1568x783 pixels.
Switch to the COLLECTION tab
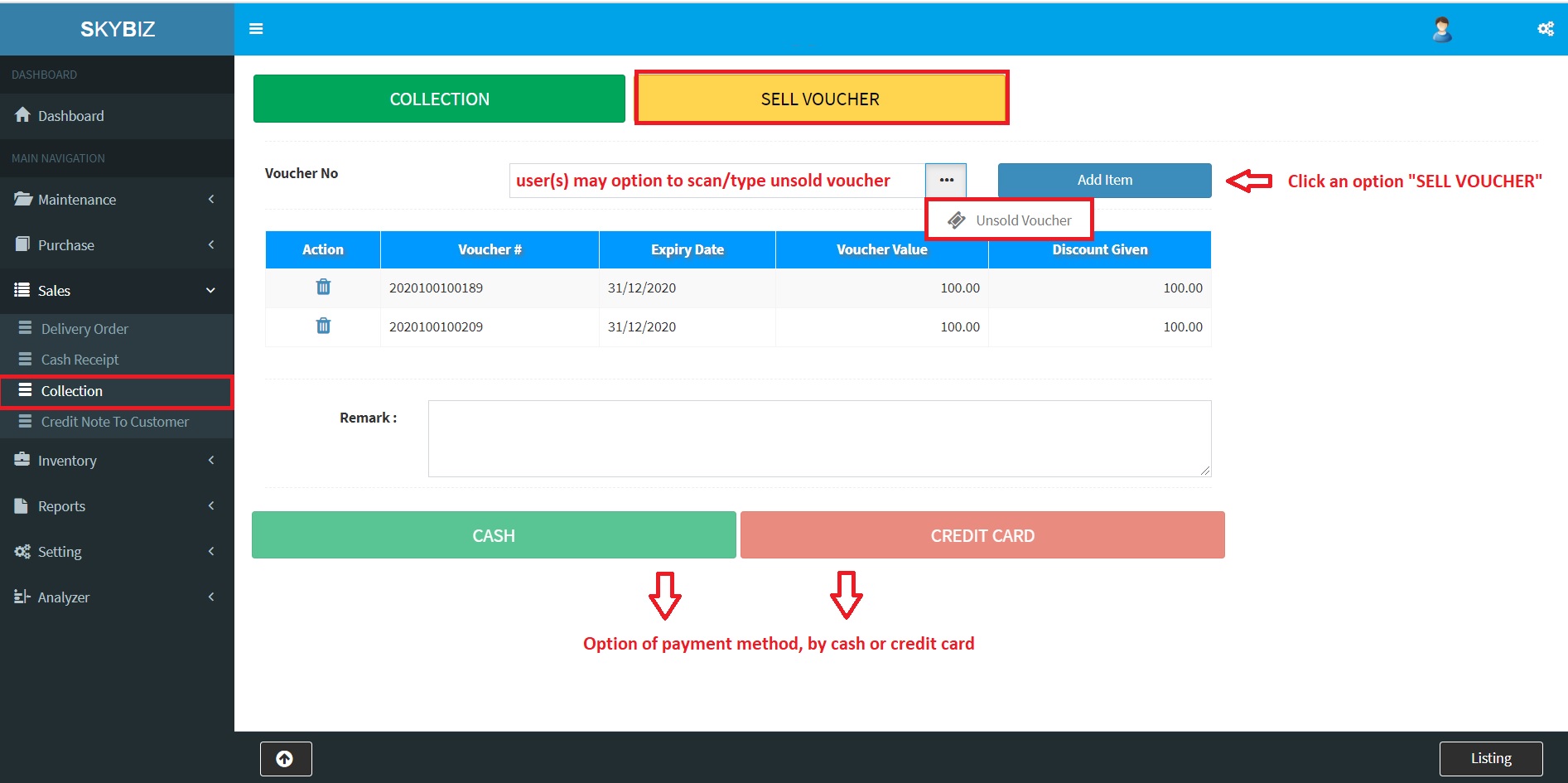pyautogui.click(x=439, y=99)
